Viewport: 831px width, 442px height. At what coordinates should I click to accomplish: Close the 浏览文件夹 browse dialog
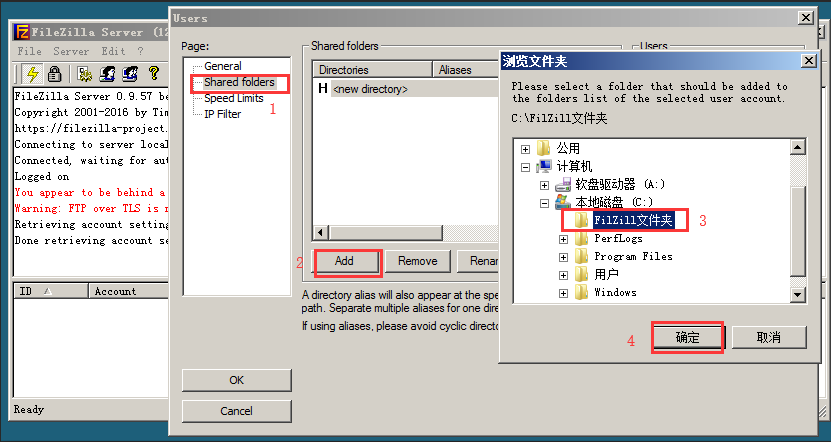pos(808,61)
